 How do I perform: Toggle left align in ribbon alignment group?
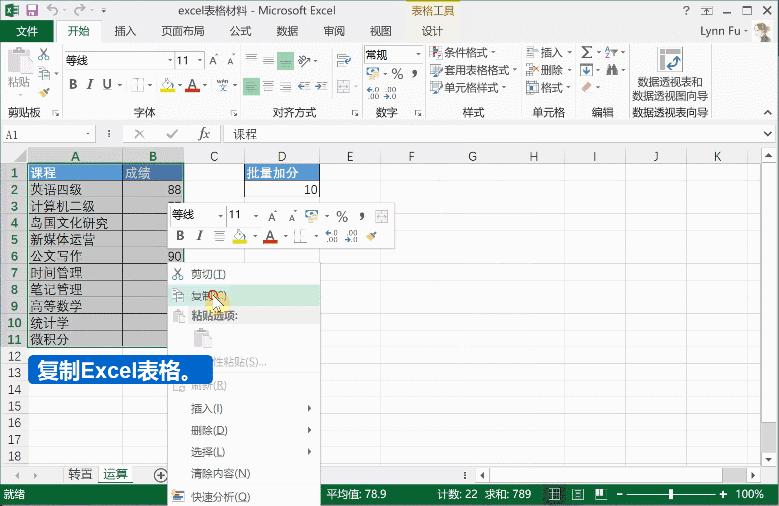(x=251, y=86)
